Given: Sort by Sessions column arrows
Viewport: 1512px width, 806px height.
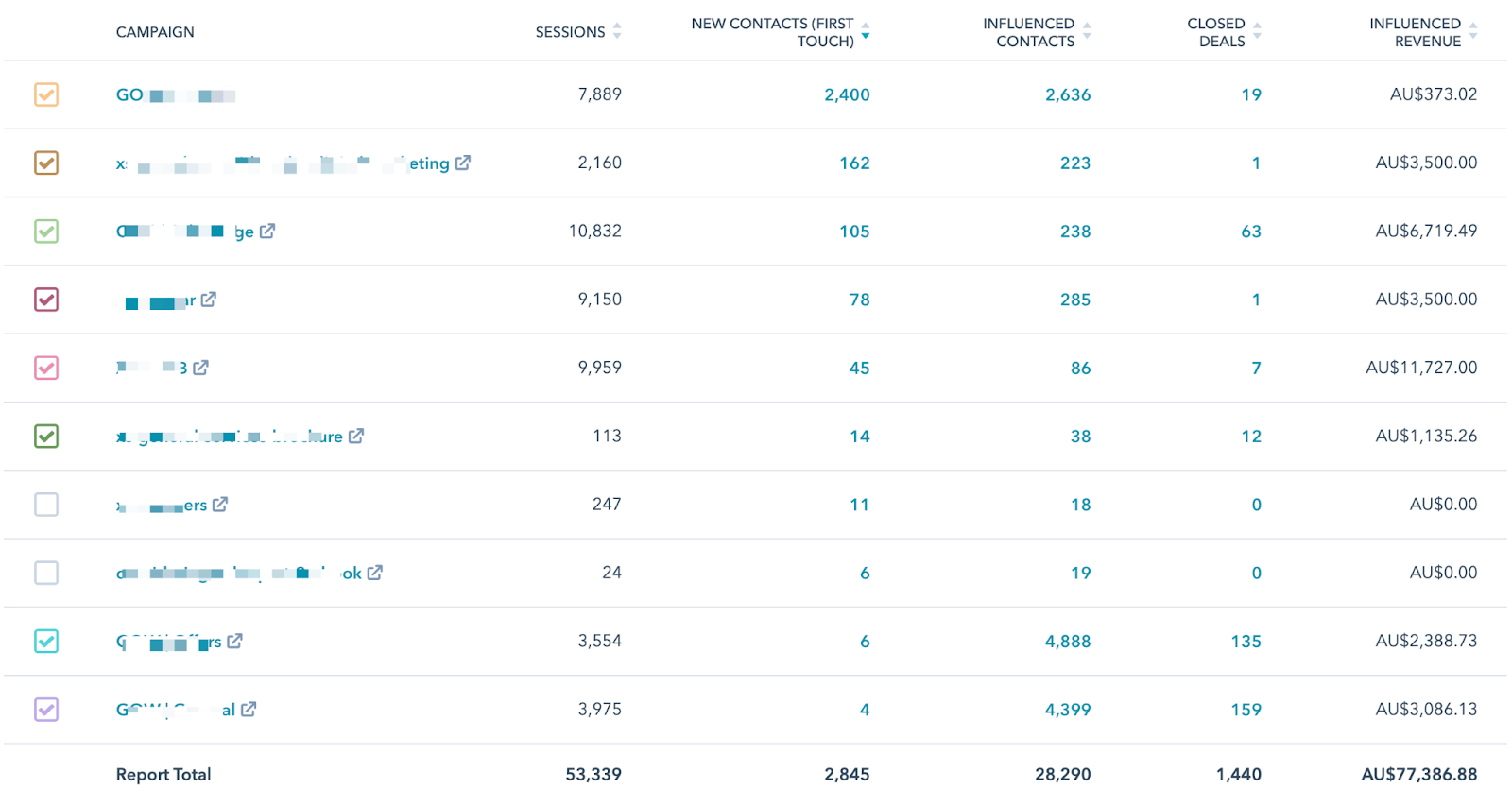Looking at the screenshot, I should coord(617,31).
